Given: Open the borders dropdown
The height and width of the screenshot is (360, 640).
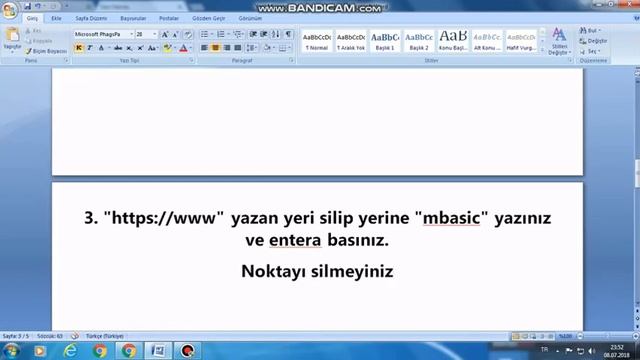Looking at the screenshot, I should point(290,48).
